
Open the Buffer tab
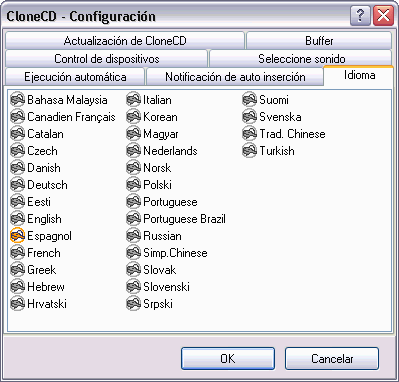click(319, 41)
